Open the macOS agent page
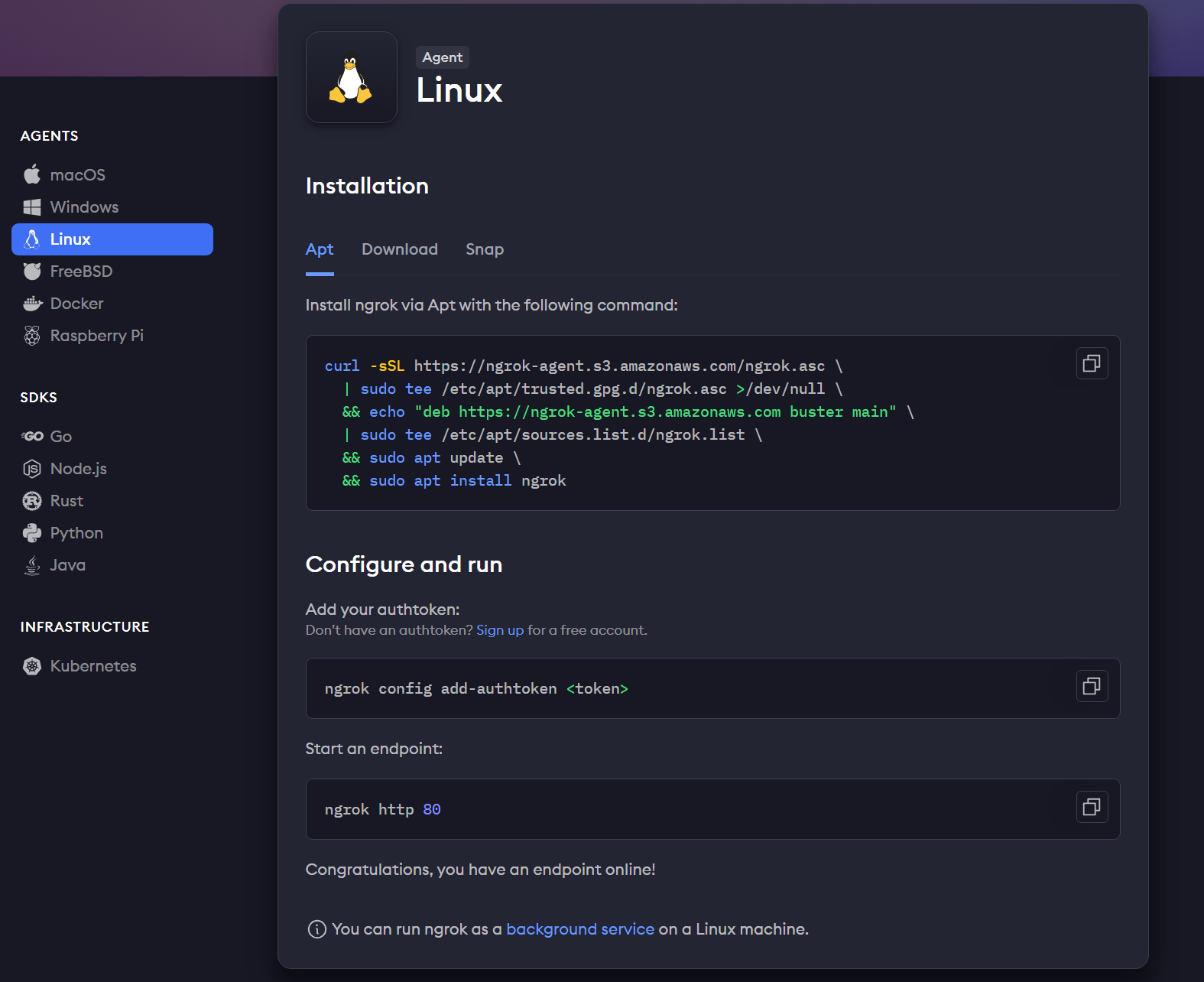Screen dimensions: 1204x982 tap(112, 175)
